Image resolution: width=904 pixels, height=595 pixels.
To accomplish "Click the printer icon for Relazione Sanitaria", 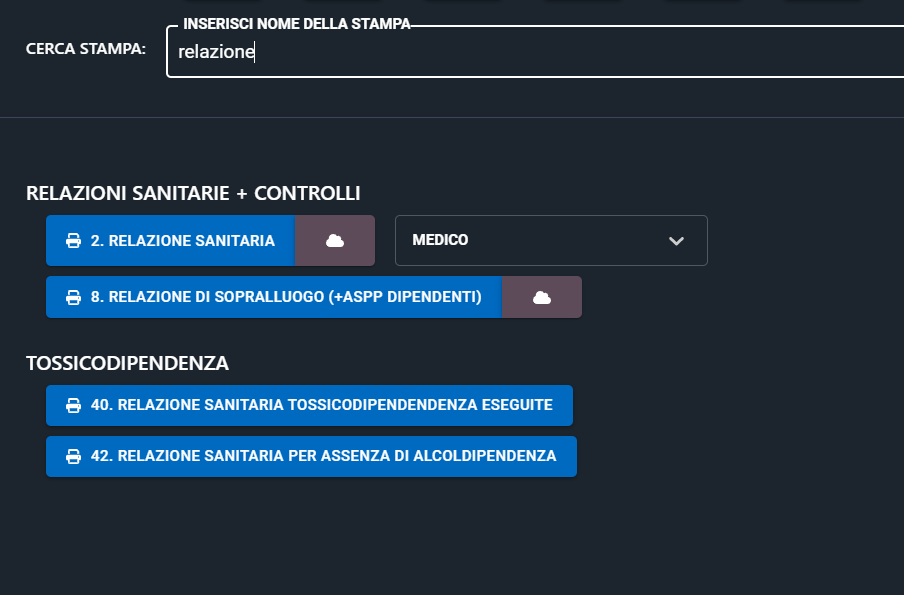I will point(73,240).
